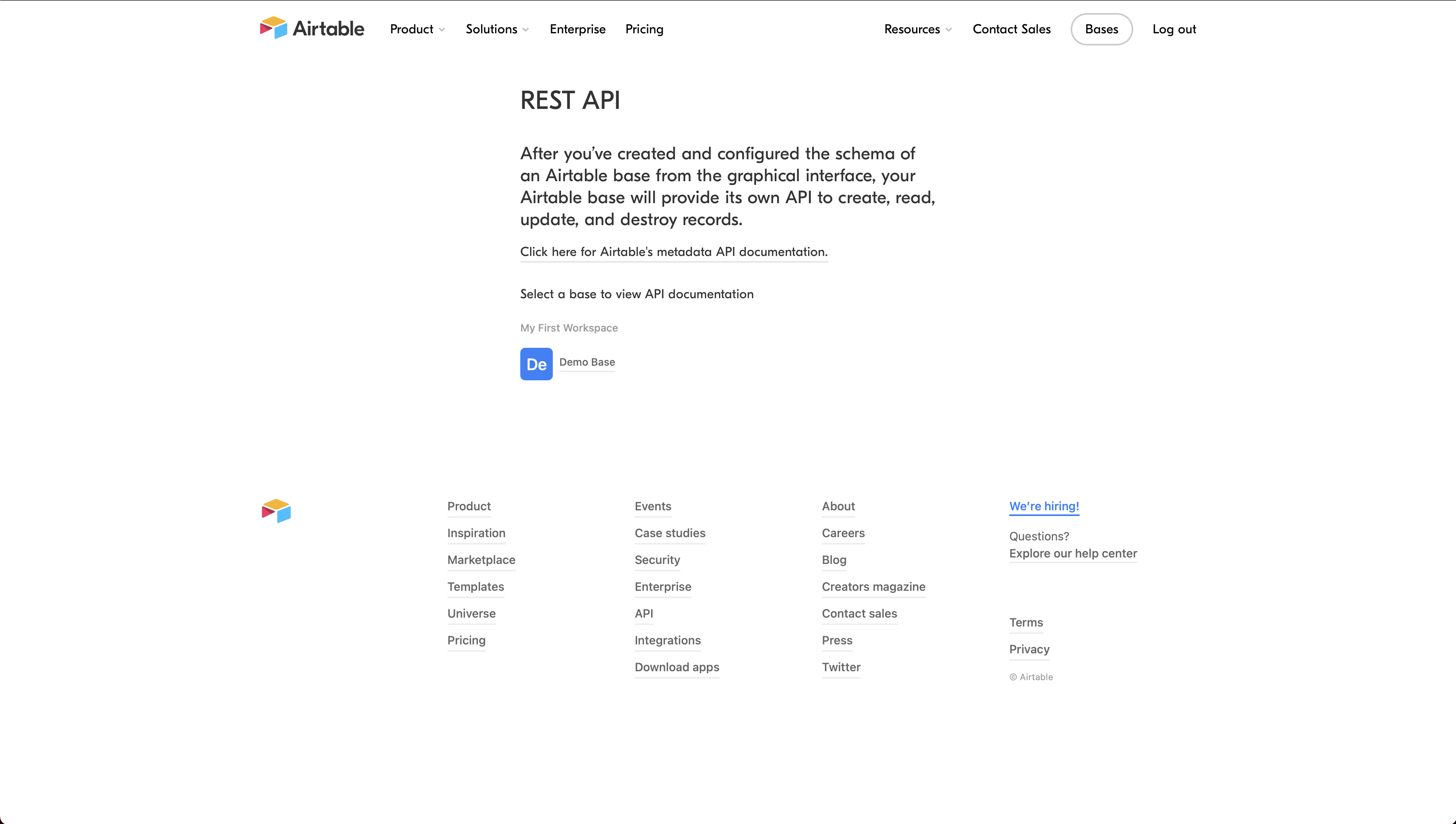Open the Privacy link
The height and width of the screenshot is (824, 1456).
coord(1029,649)
